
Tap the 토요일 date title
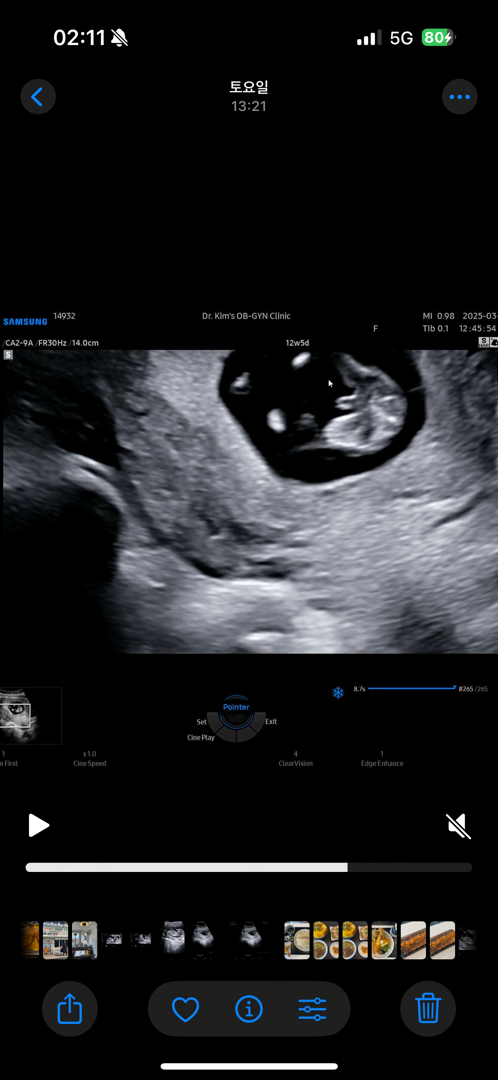point(249,87)
